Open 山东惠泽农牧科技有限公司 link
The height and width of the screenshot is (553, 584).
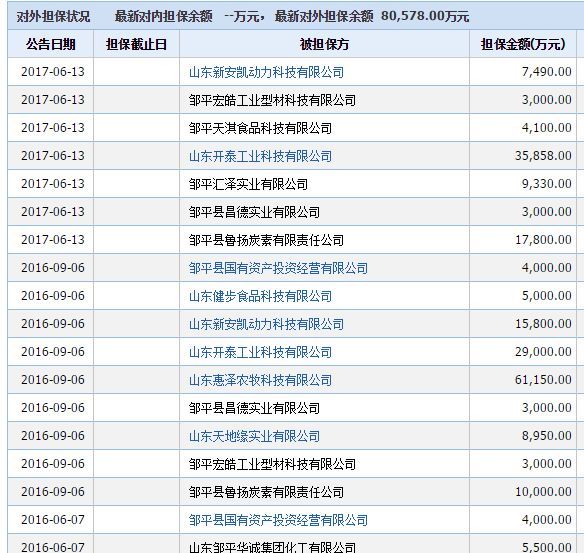click(260, 380)
